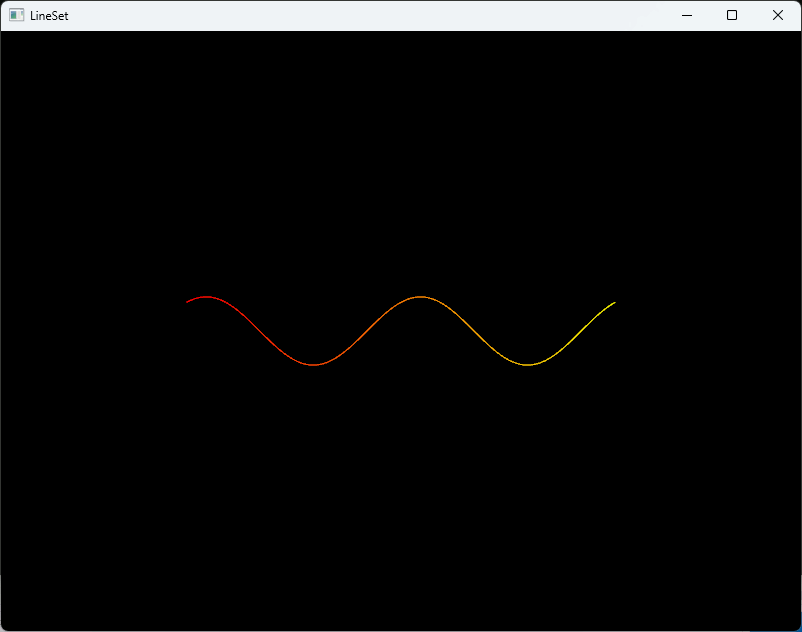Maximize the LineSet window
Screen dimensions: 802x632
pyautogui.click(x=732, y=15)
